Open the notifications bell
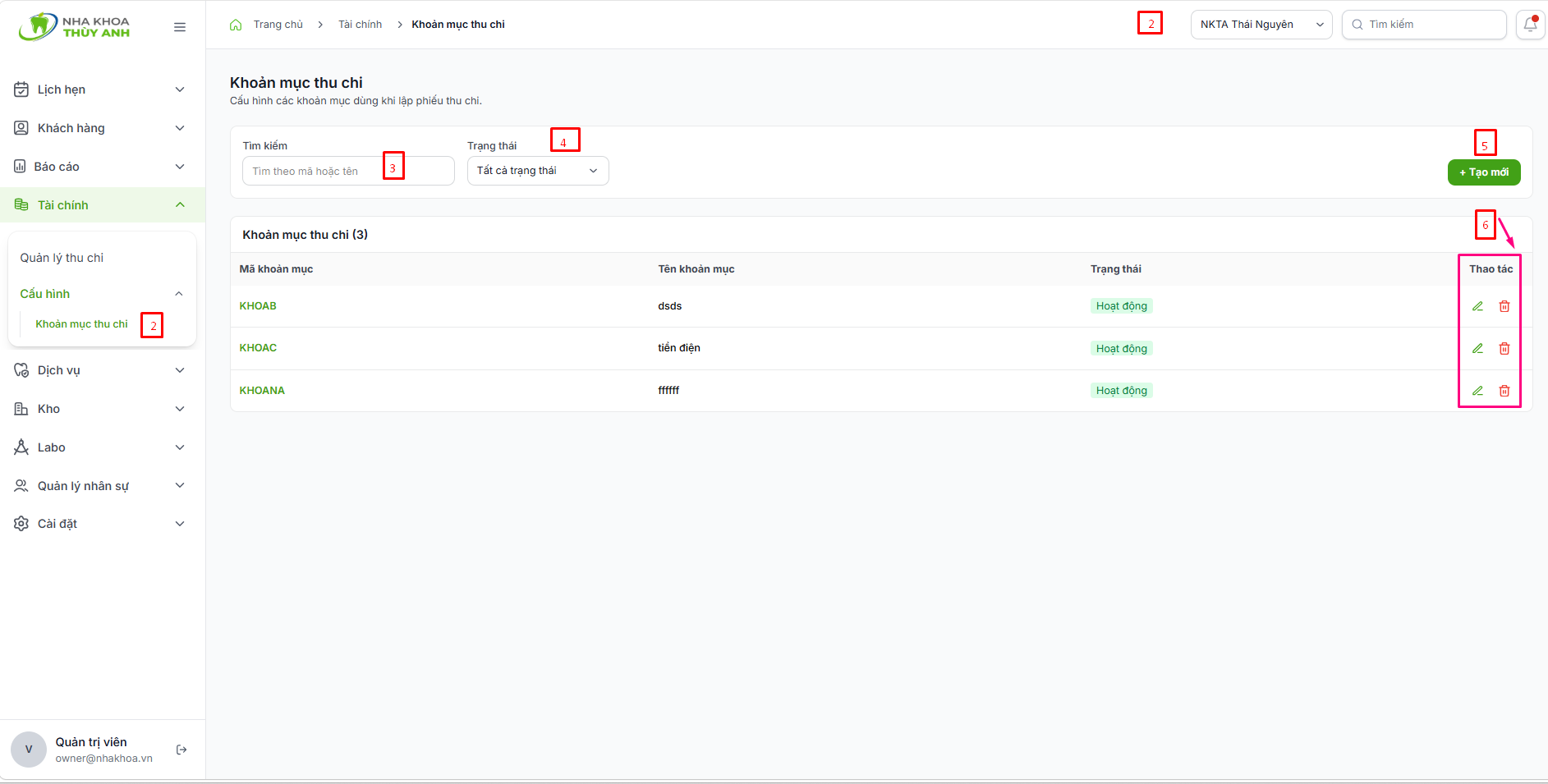Viewport: 1548px width, 784px height. (x=1530, y=25)
